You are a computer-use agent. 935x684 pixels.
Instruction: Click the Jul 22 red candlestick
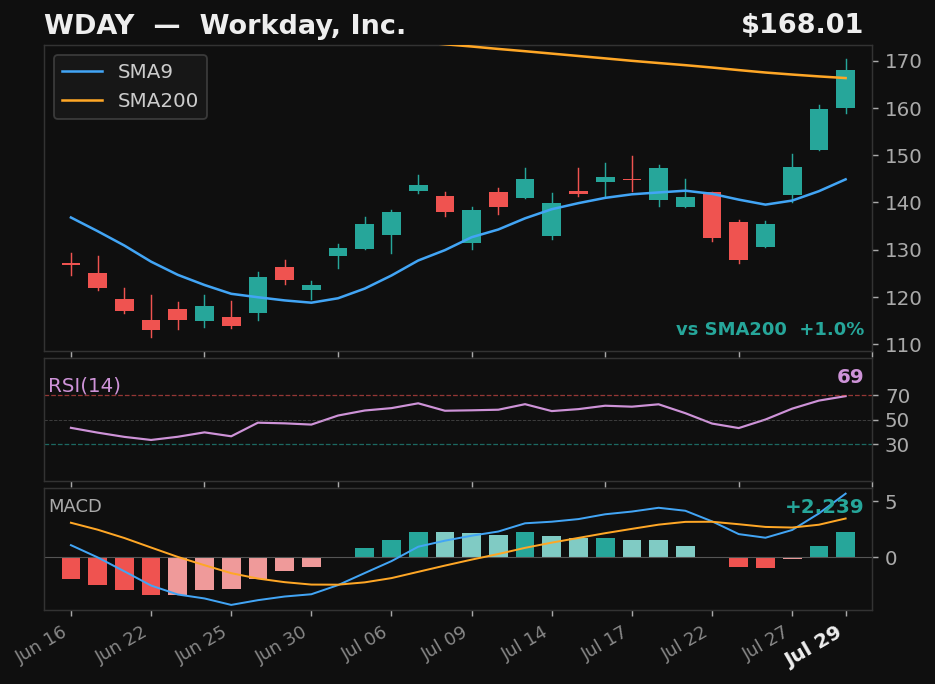[712, 216]
